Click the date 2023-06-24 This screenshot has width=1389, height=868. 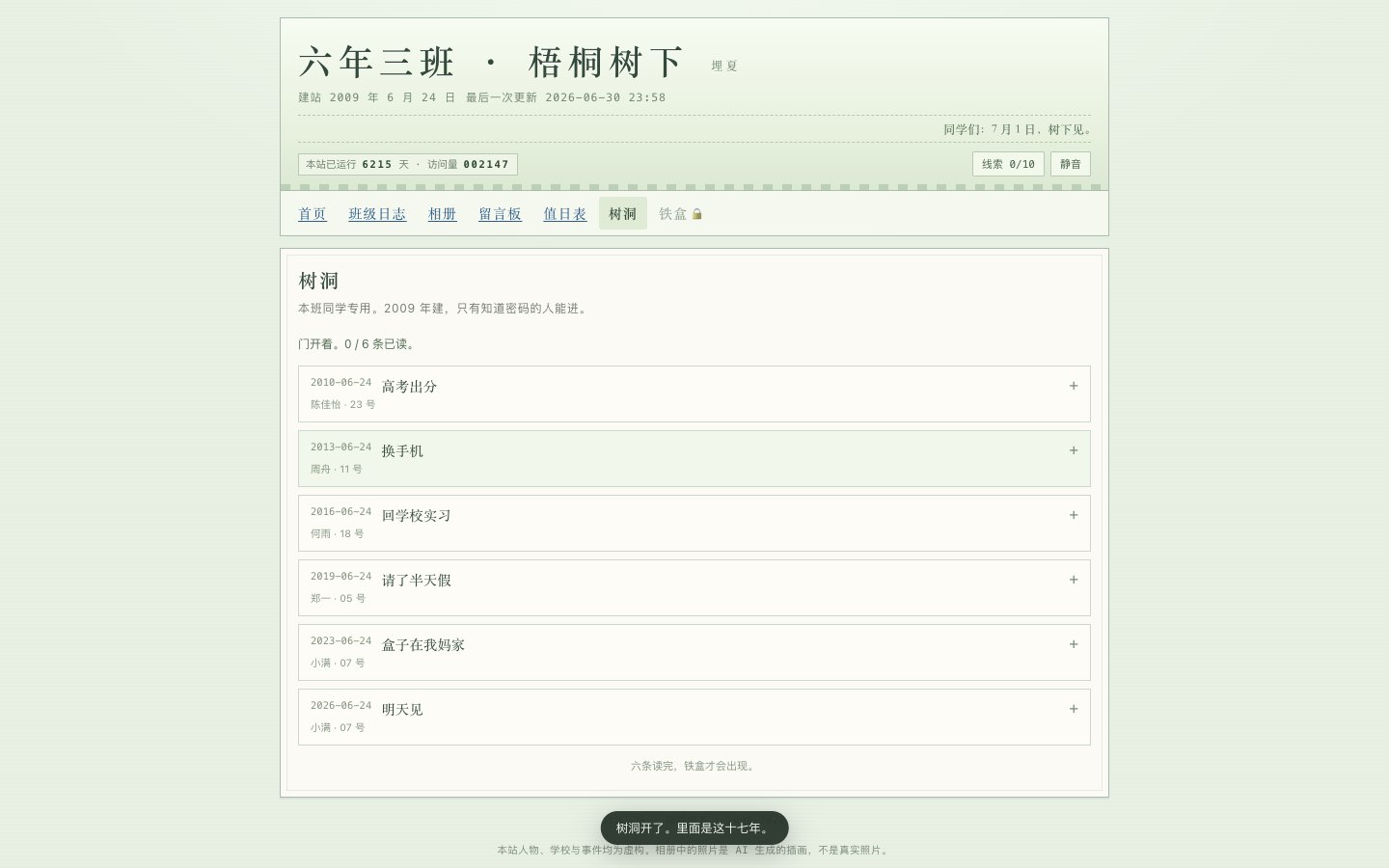coord(340,641)
